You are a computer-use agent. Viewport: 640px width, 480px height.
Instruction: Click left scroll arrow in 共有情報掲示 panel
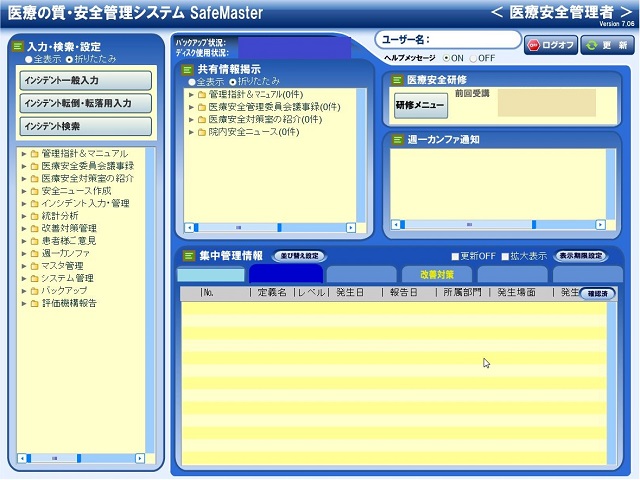(x=189, y=228)
